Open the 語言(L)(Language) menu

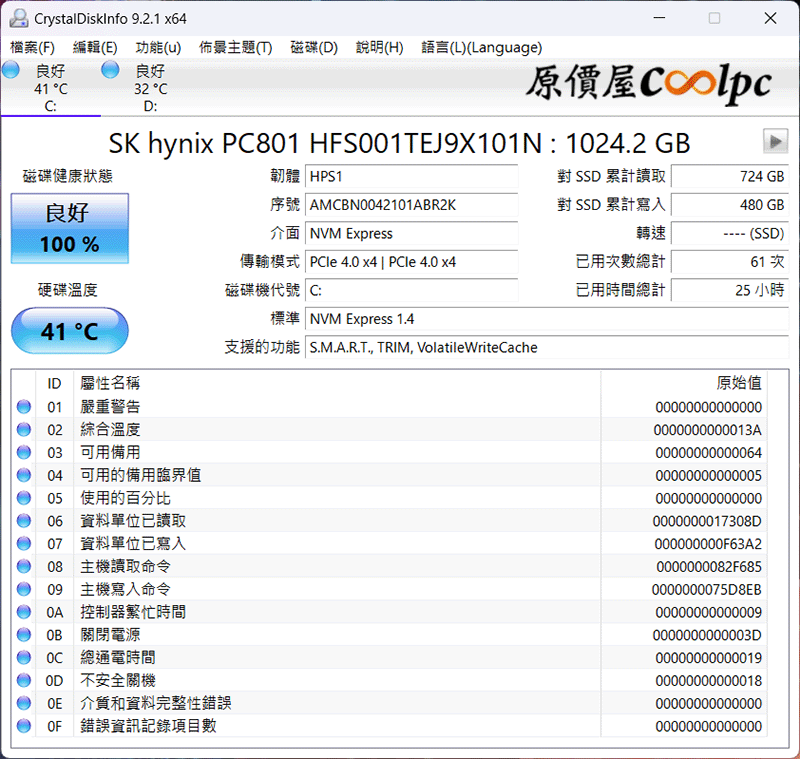pos(482,47)
